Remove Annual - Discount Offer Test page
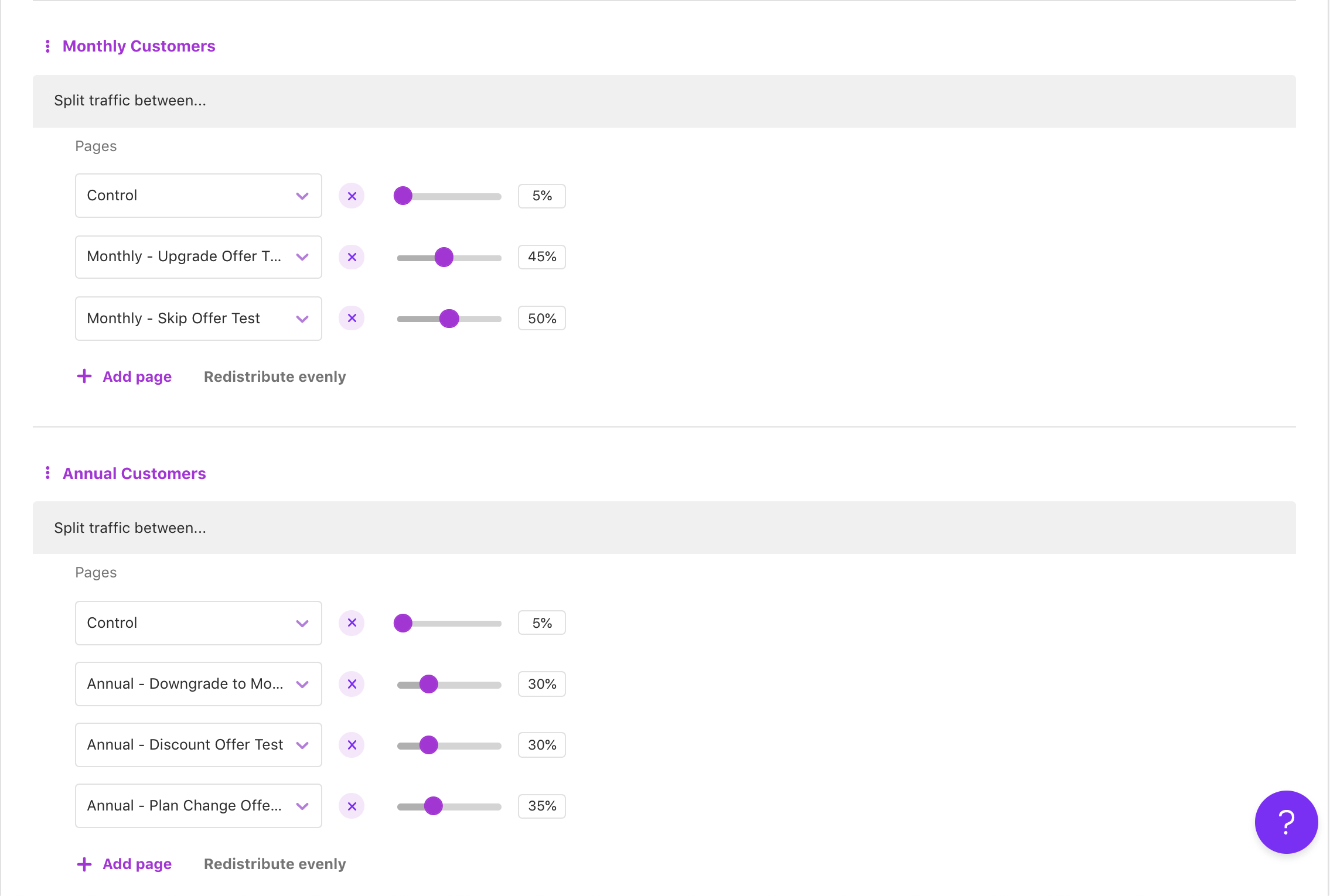 pos(352,745)
